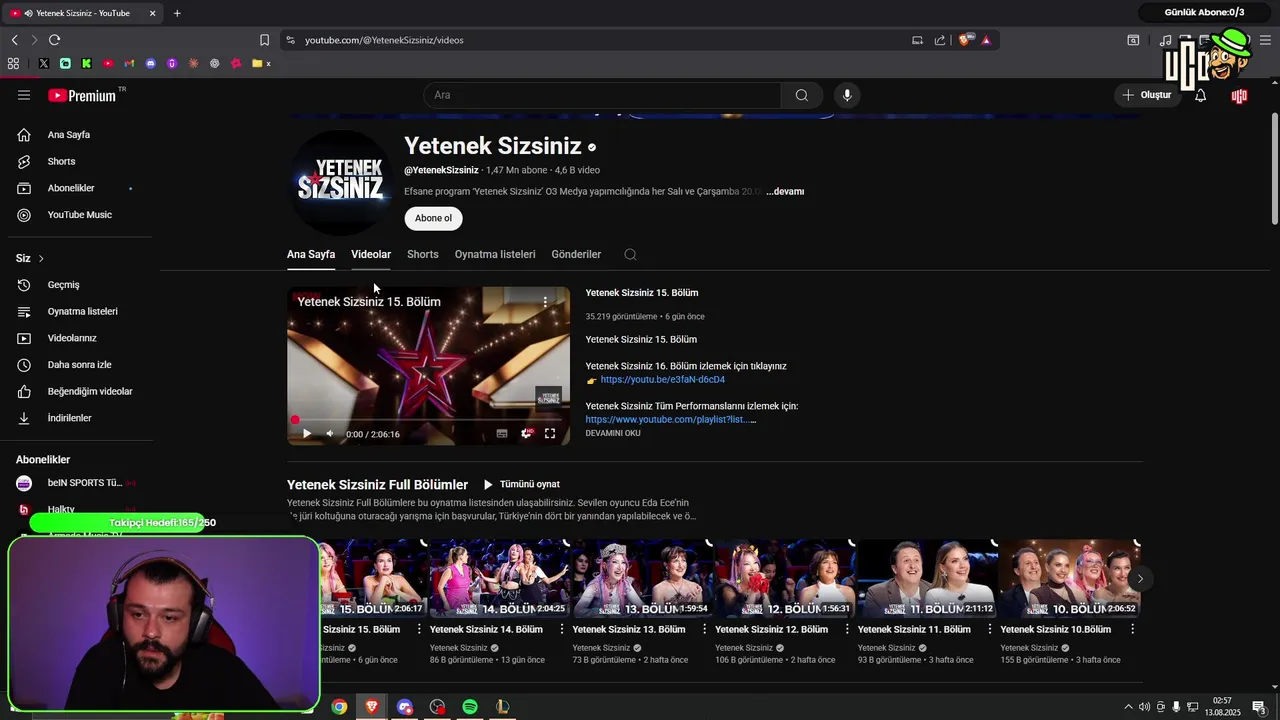1280x720 pixels.
Task: Switch to the Oynatma listeleri tab
Action: (x=495, y=254)
